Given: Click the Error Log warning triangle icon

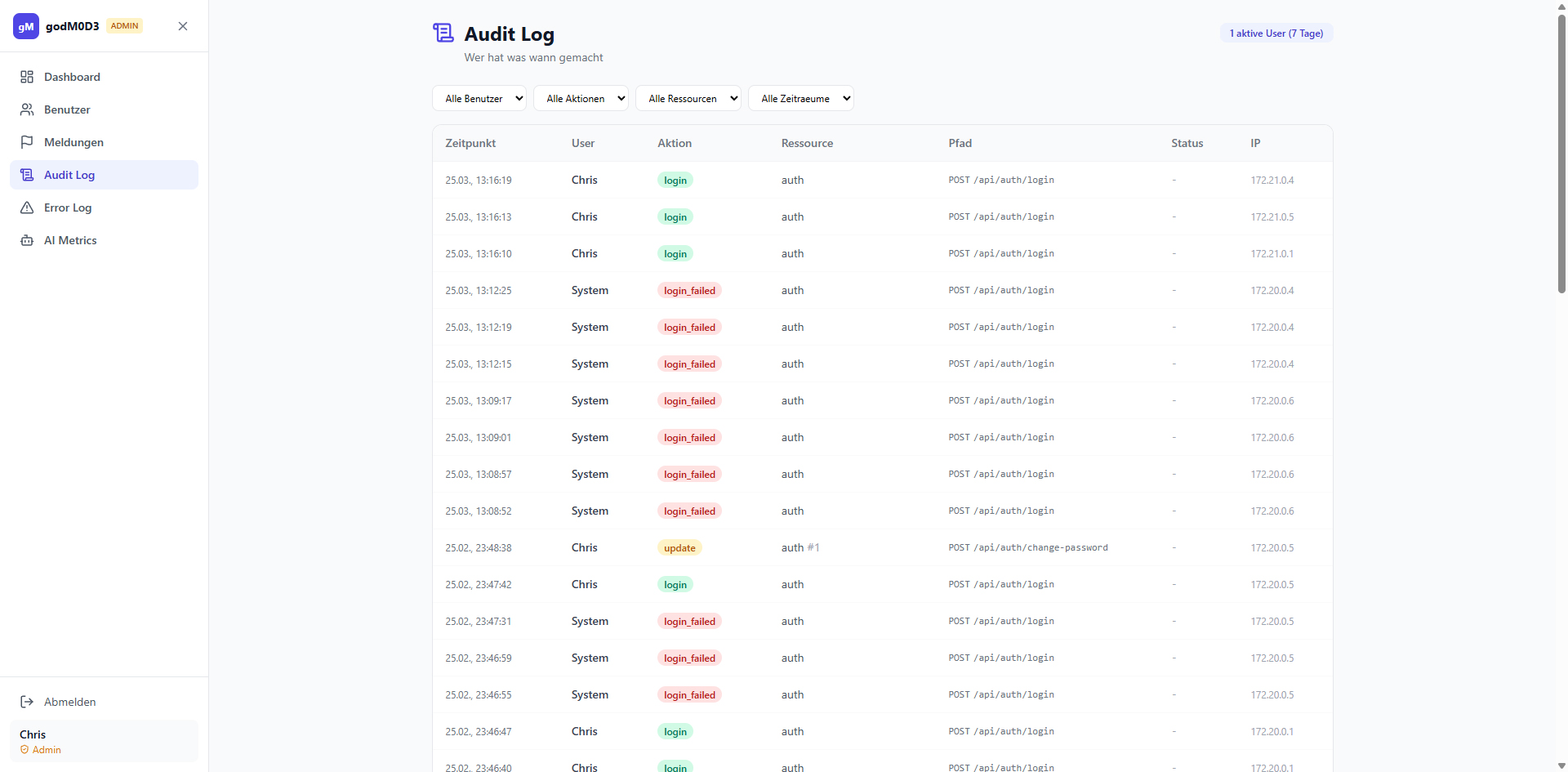Looking at the screenshot, I should click(x=27, y=208).
